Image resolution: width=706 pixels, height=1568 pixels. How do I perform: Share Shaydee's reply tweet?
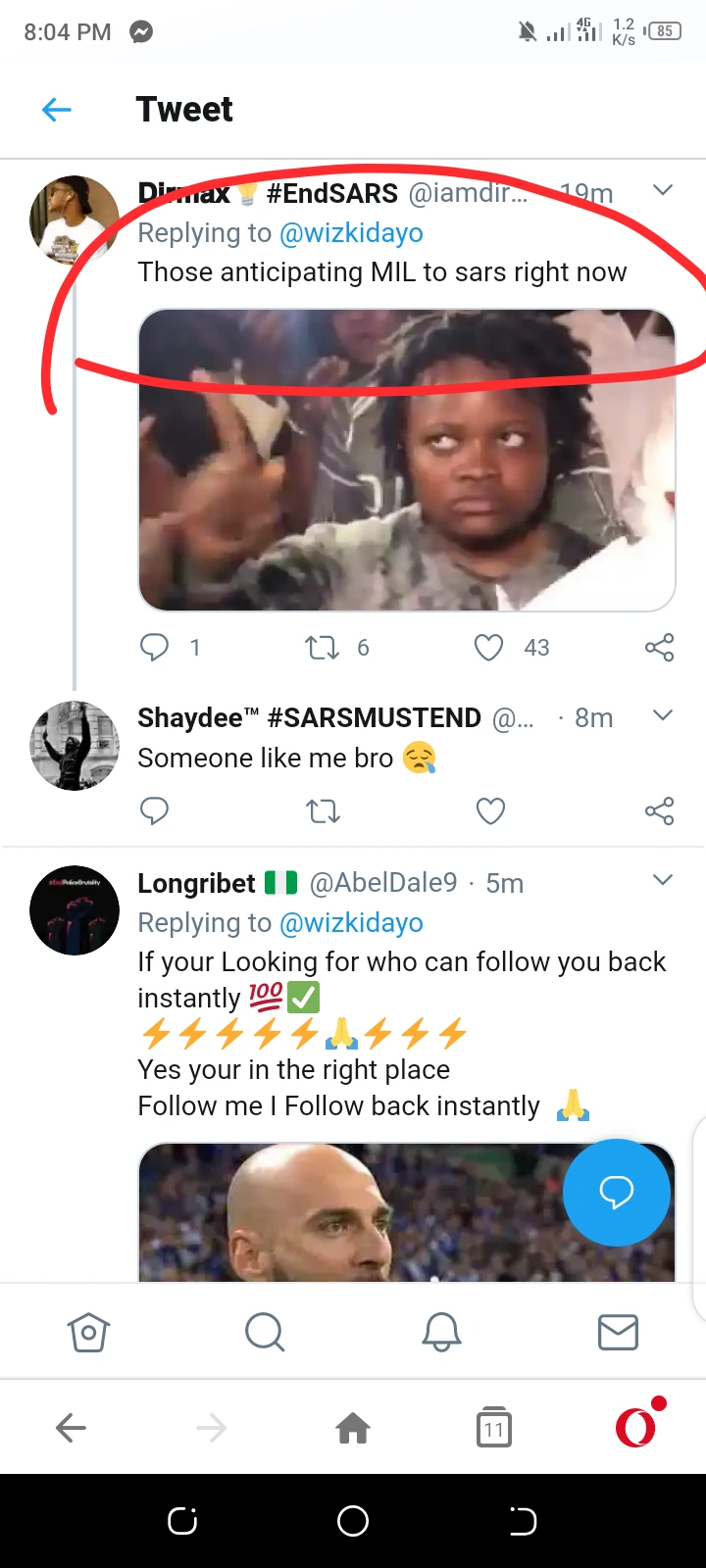[x=659, y=811]
